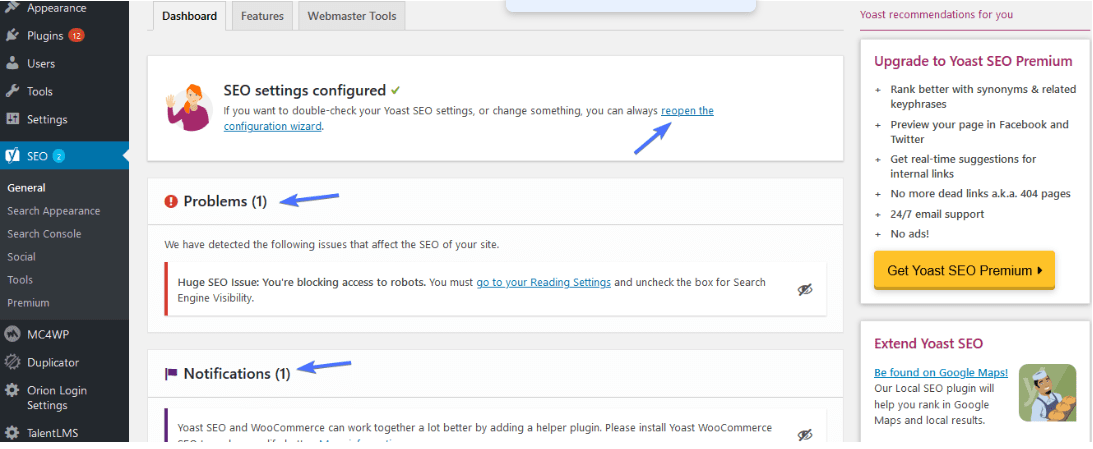Image resolution: width=1093 pixels, height=449 pixels.
Task: Click the Settings sliders icon
Action: (x=12, y=119)
